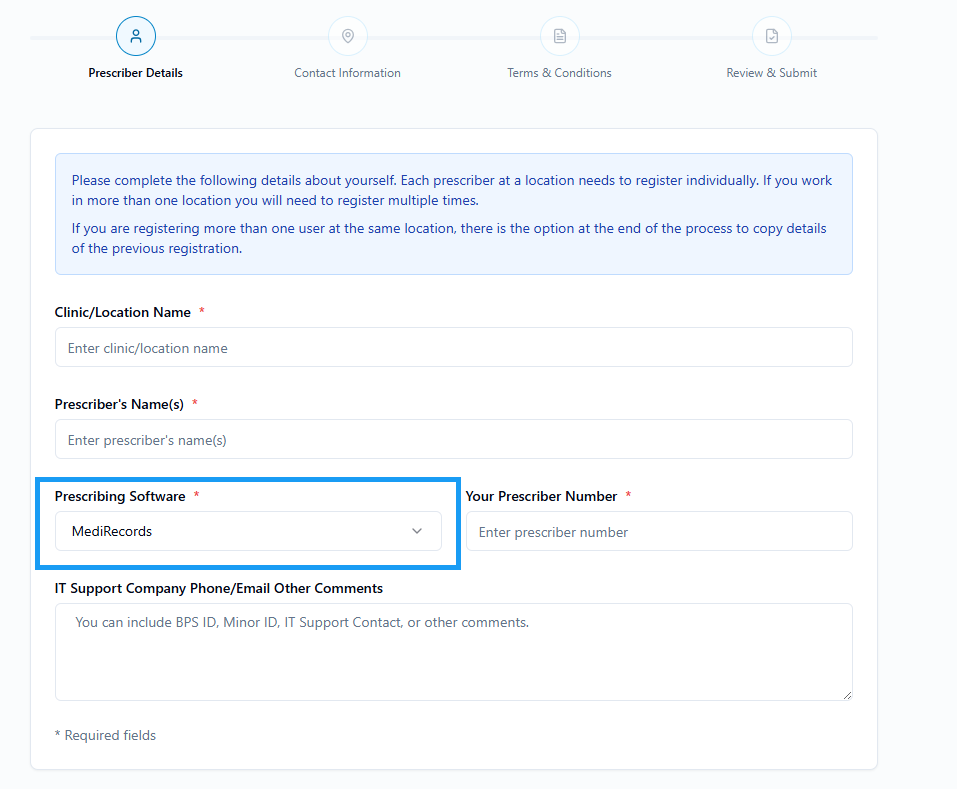
Task: Click the Review & Submit checked-file icon
Action: [x=771, y=37]
